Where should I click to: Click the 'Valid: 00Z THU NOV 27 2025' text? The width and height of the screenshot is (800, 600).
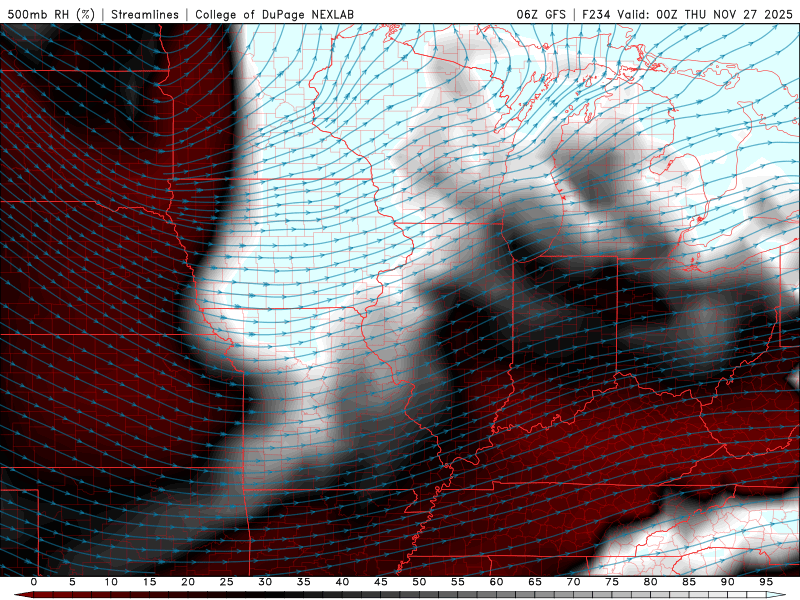tap(705, 14)
